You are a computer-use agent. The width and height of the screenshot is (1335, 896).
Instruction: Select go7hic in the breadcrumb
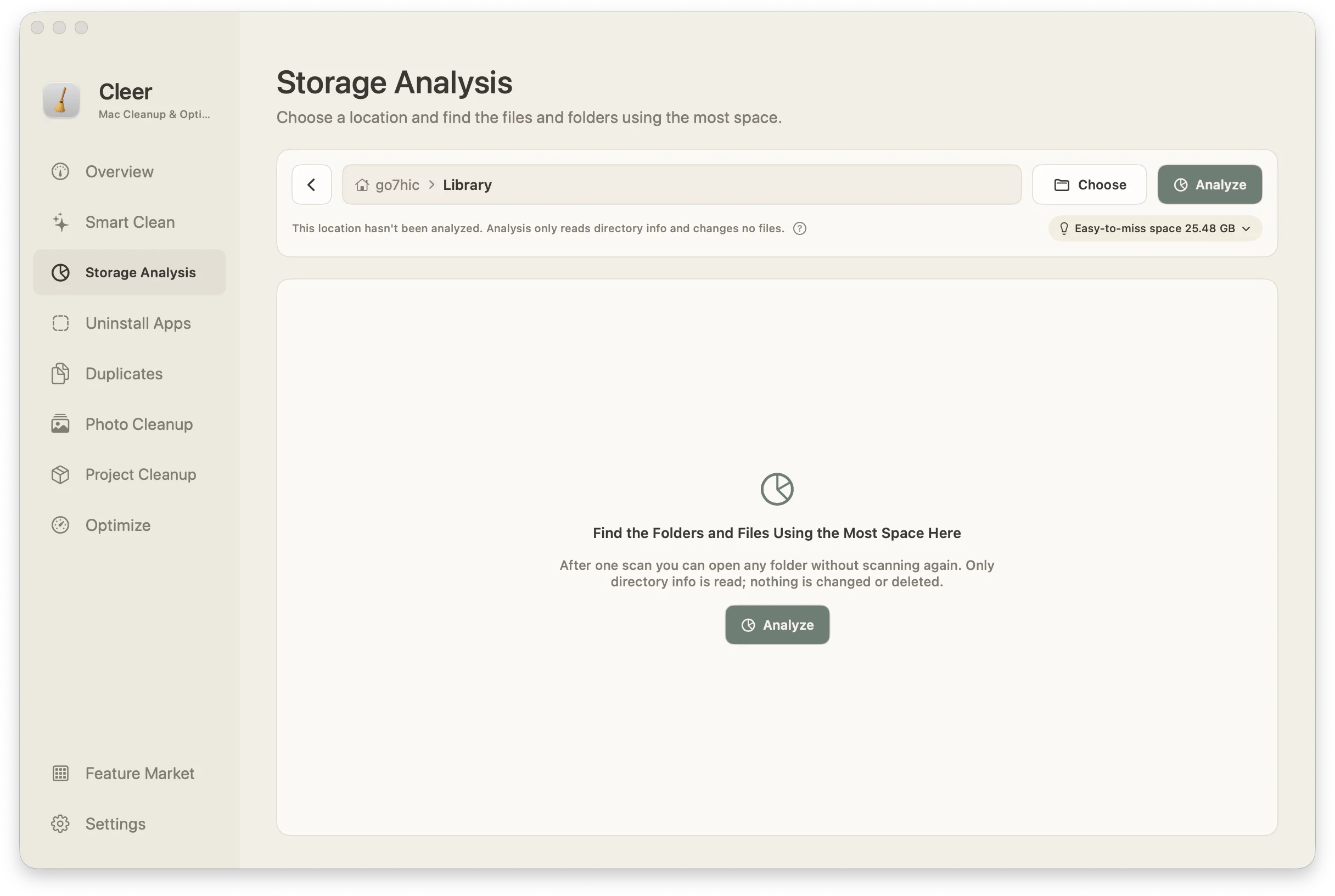coord(397,185)
